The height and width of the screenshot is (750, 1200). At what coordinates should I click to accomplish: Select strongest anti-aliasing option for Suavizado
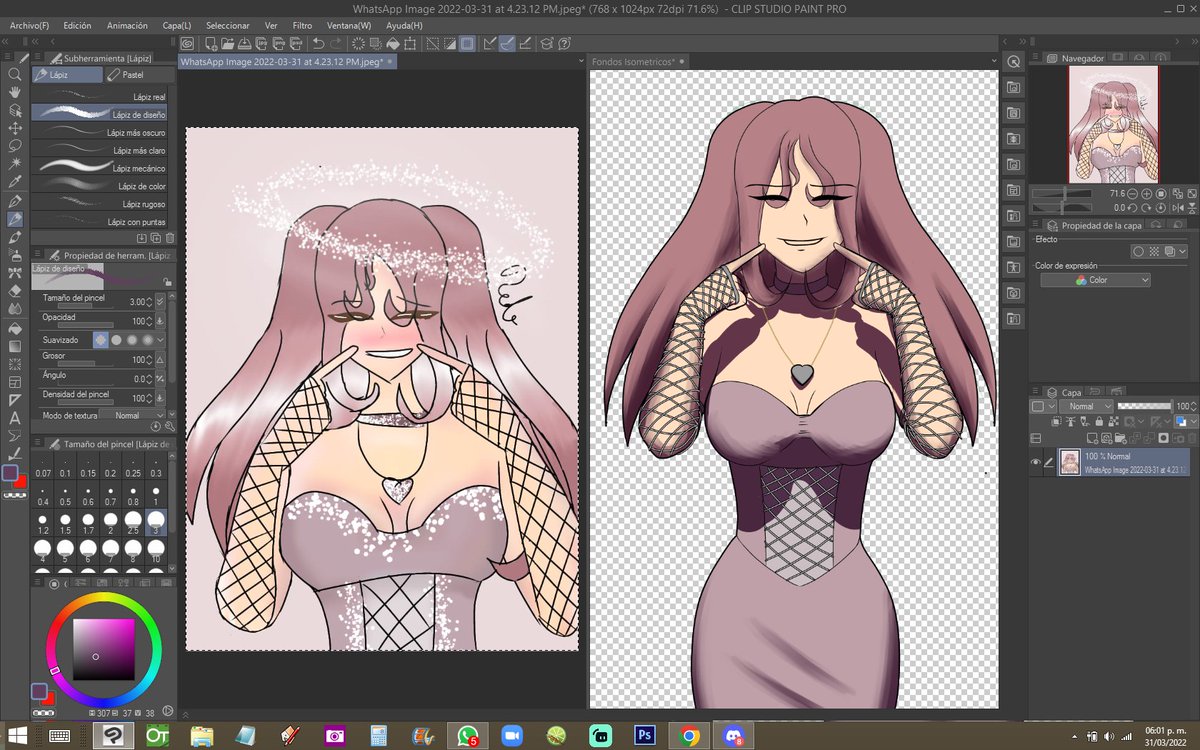pyautogui.click(x=148, y=340)
